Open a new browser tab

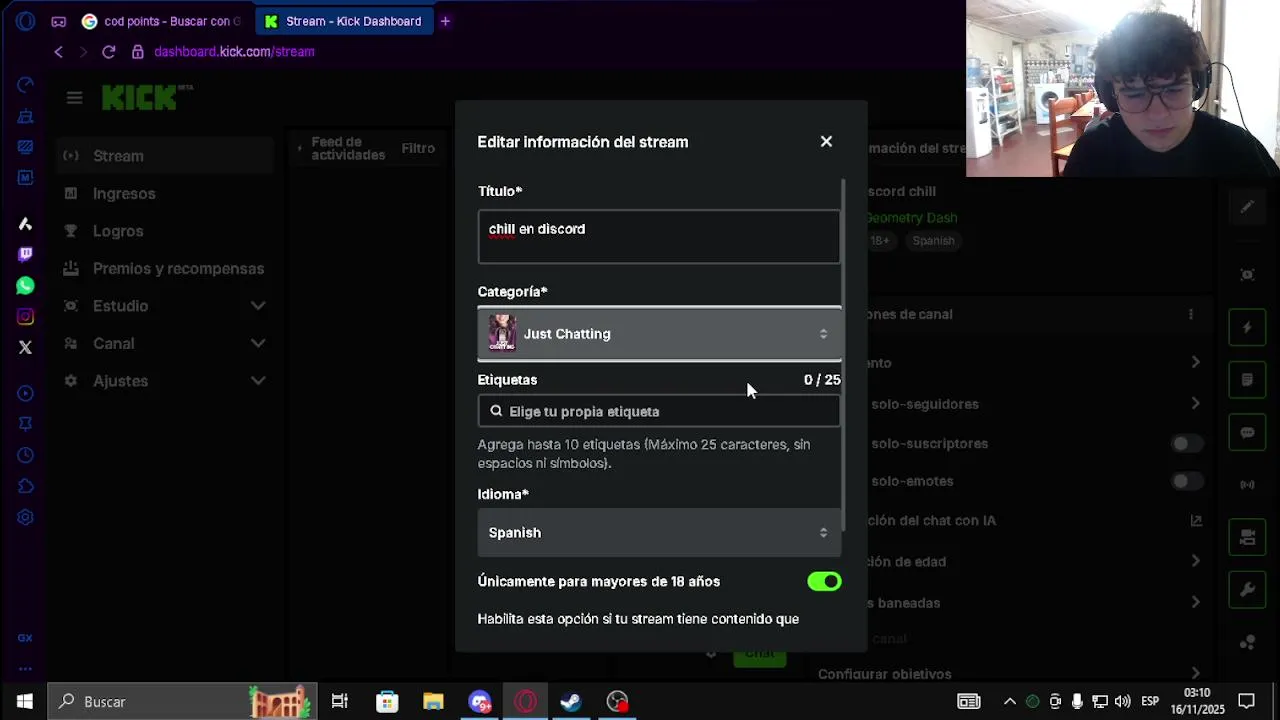[445, 21]
